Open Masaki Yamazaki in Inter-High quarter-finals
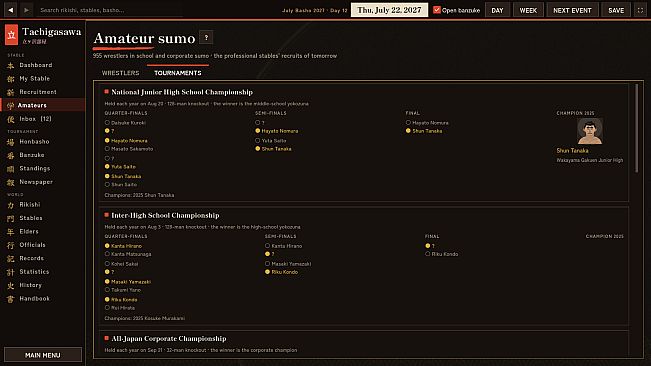 coord(131,281)
